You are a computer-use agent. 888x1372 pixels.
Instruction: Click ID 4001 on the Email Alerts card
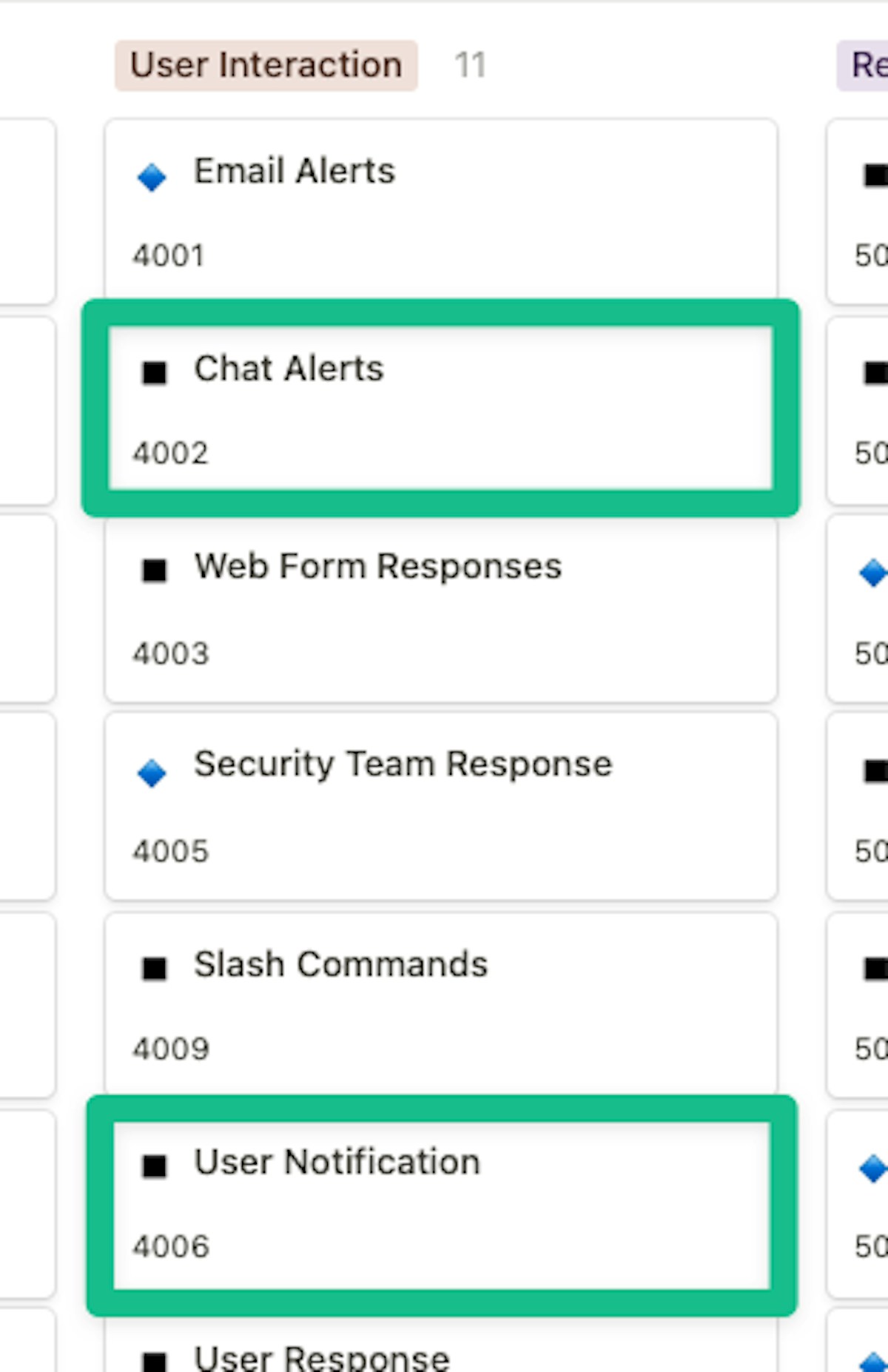tap(169, 256)
